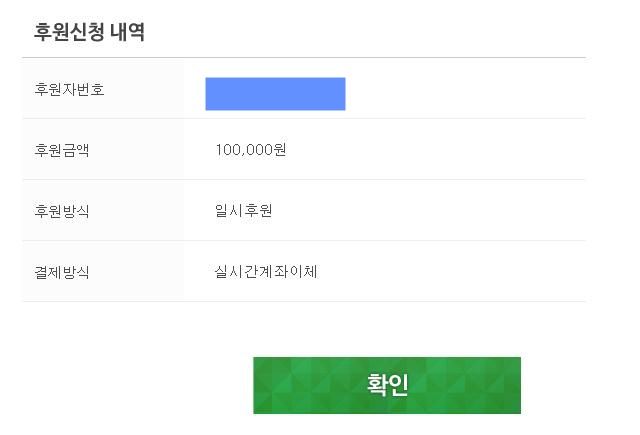Click the white 확인 text on the button
The width and height of the screenshot is (640, 435).
[387, 384]
